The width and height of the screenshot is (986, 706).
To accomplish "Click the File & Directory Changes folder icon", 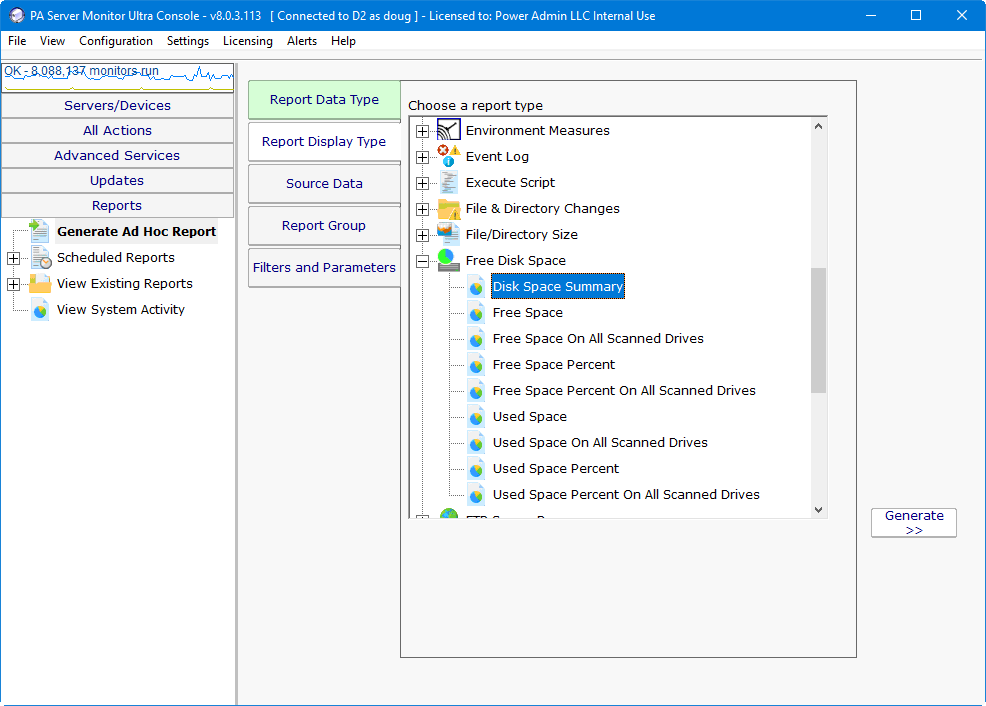I will coord(448,209).
